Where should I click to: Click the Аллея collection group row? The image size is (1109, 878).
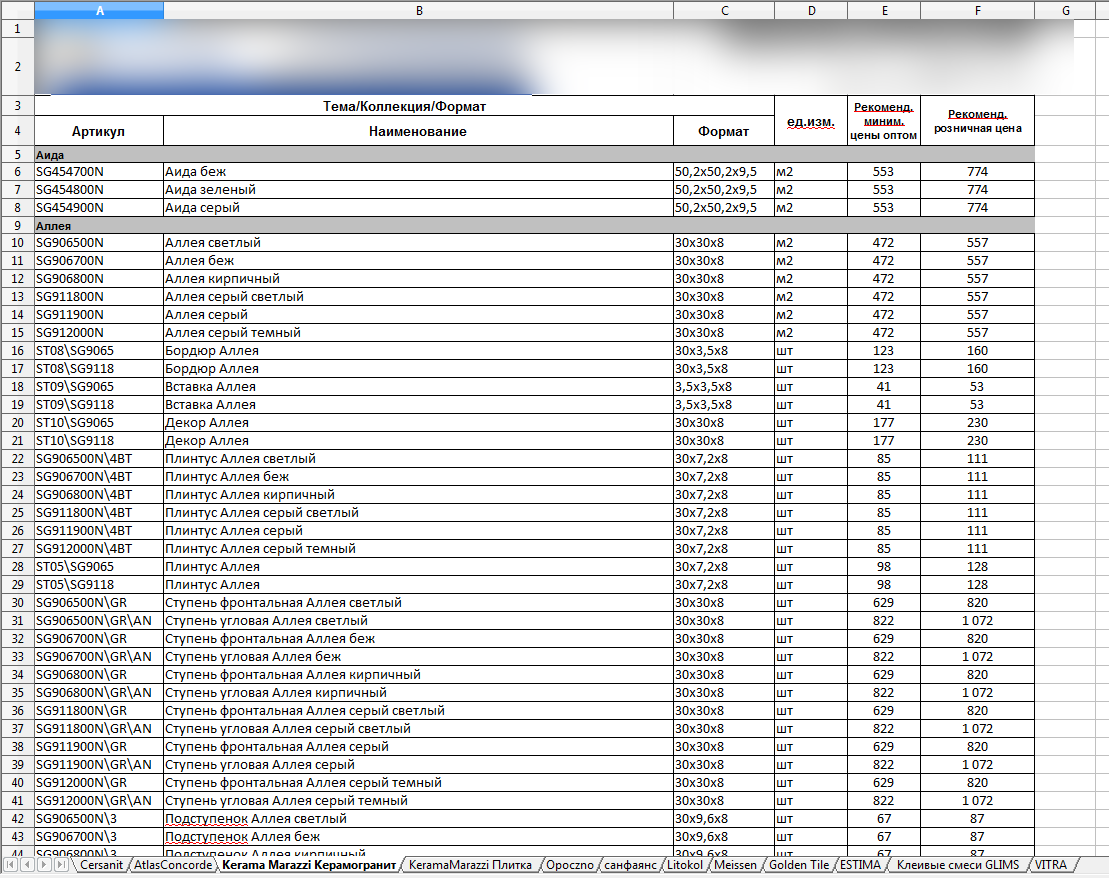click(x=400, y=226)
